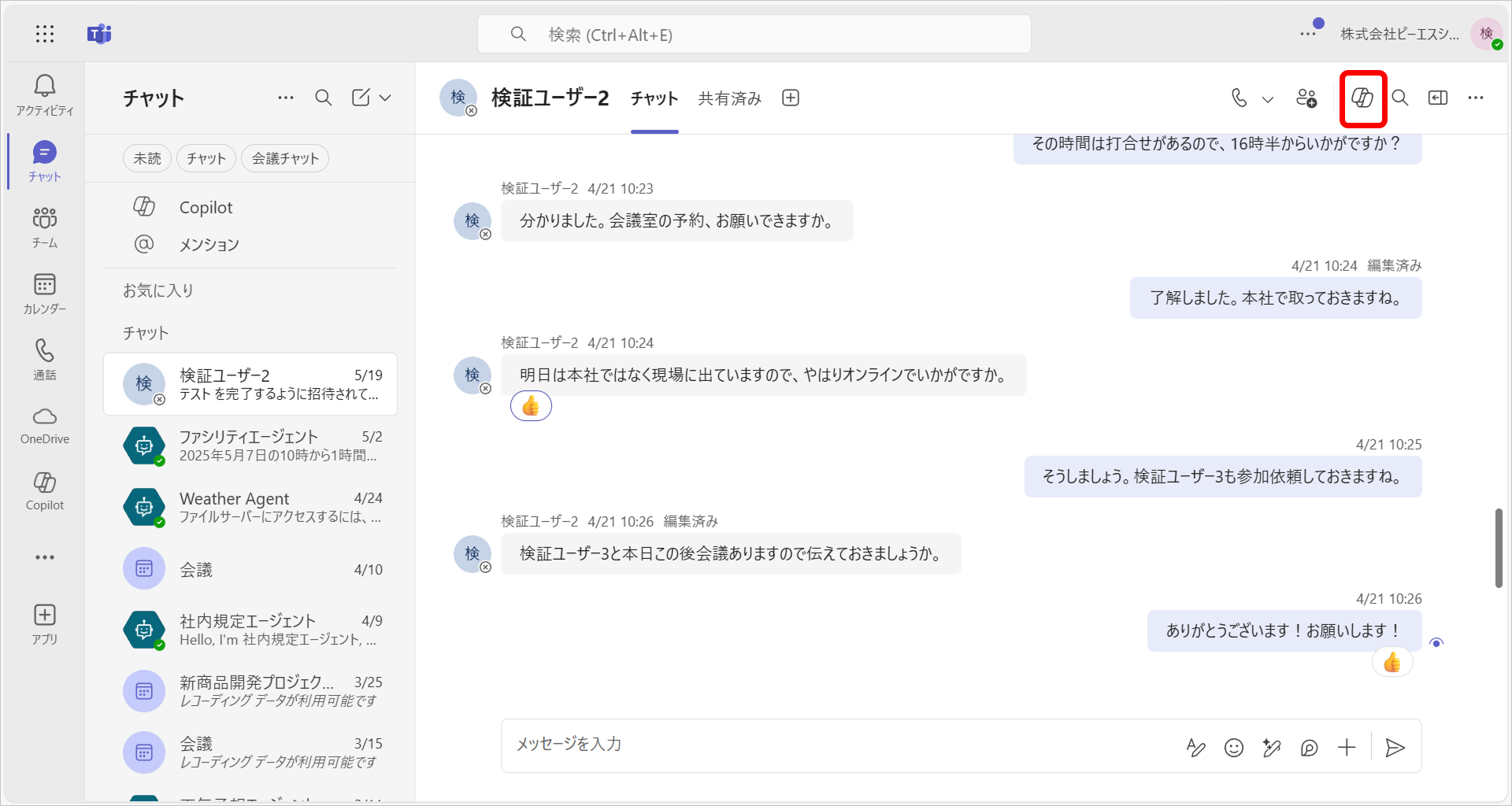Open settings and more ellipsis top bar
The image size is (1512, 806).
(1308, 34)
